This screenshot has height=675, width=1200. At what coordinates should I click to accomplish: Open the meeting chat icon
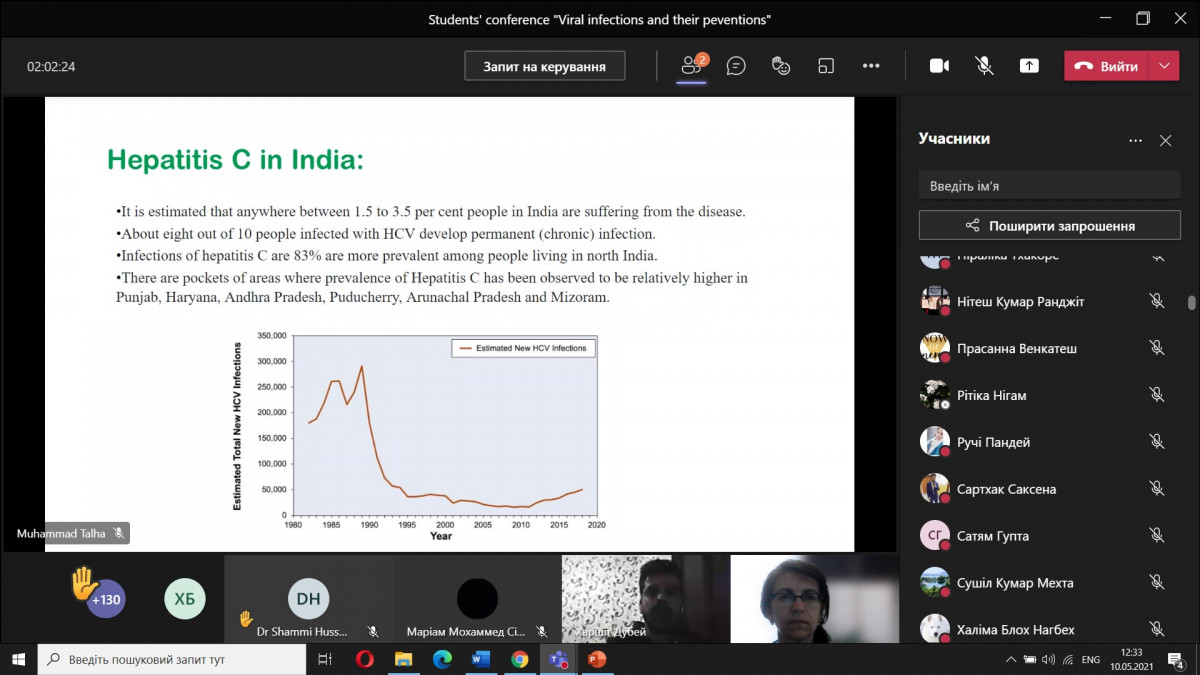tap(736, 66)
